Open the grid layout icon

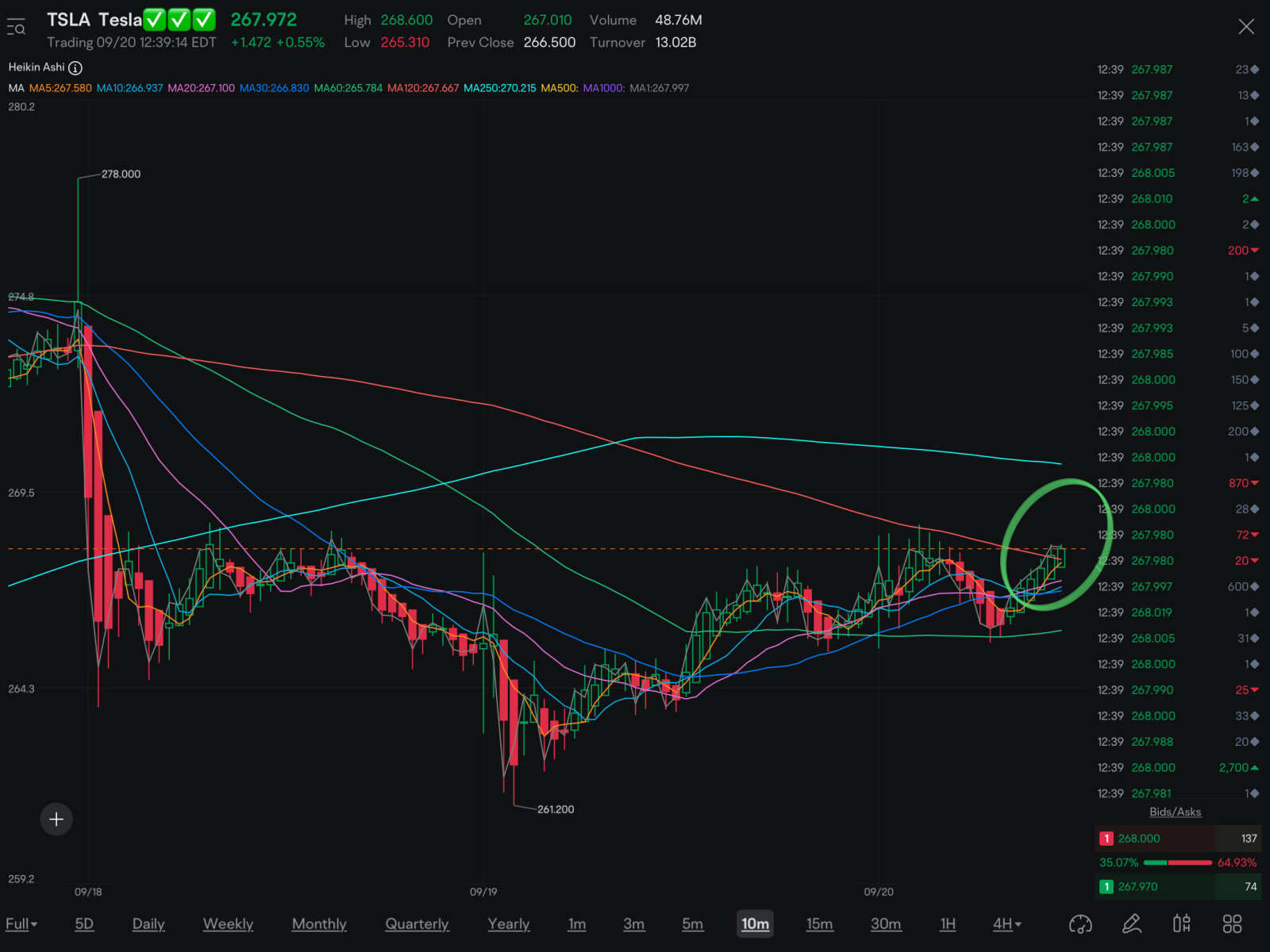pos(1232,923)
